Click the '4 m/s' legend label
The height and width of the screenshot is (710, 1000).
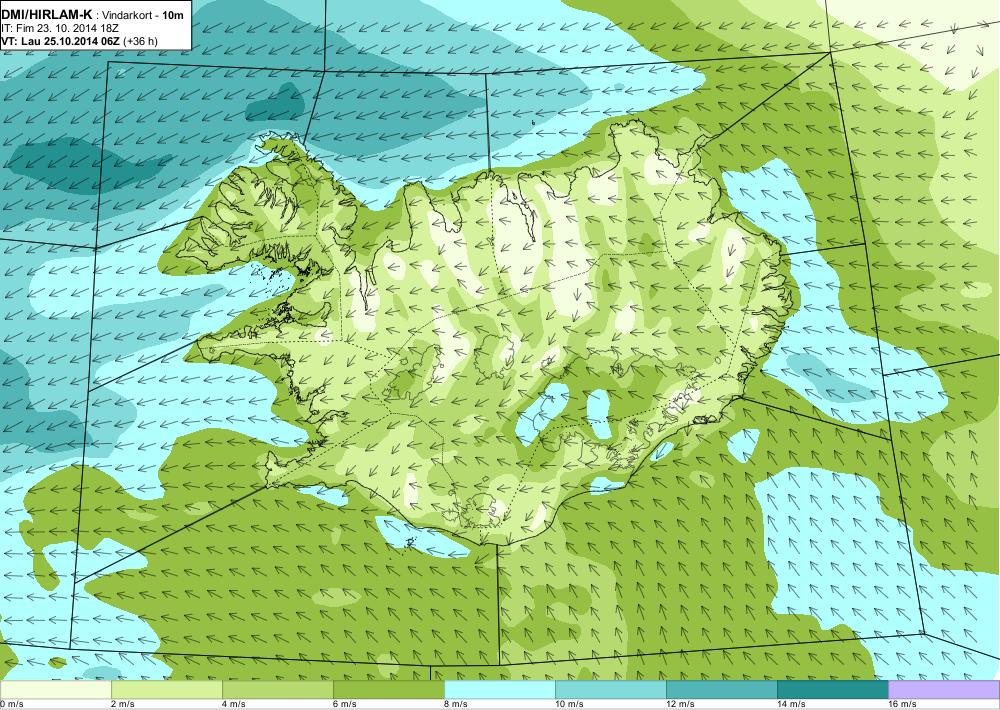tap(234, 704)
